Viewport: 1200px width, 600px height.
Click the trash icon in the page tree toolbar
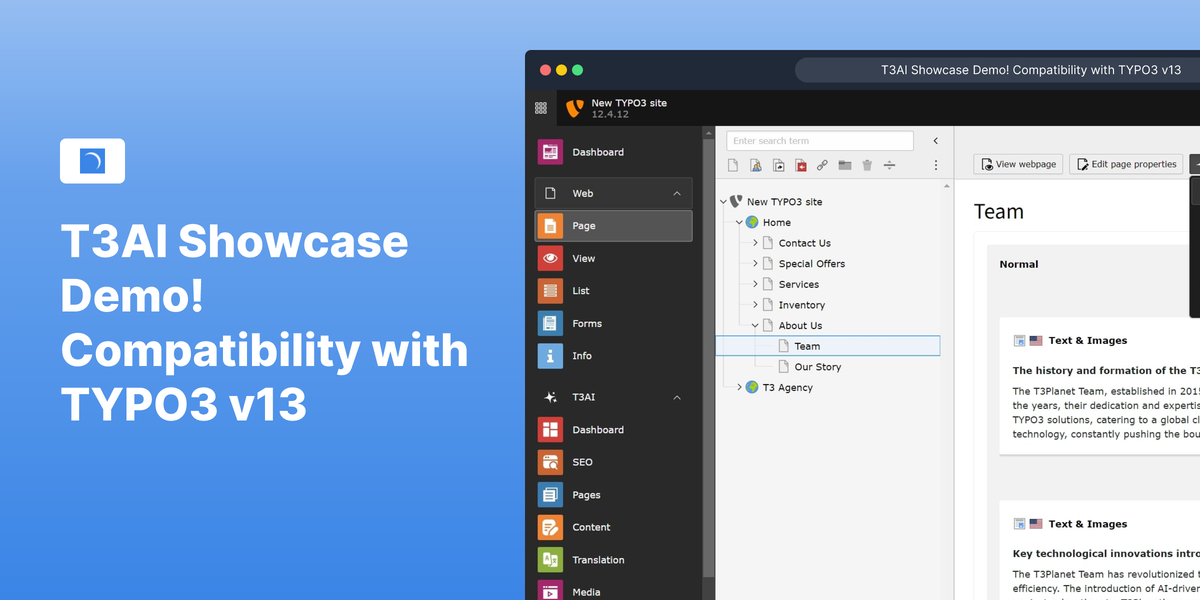866,165
